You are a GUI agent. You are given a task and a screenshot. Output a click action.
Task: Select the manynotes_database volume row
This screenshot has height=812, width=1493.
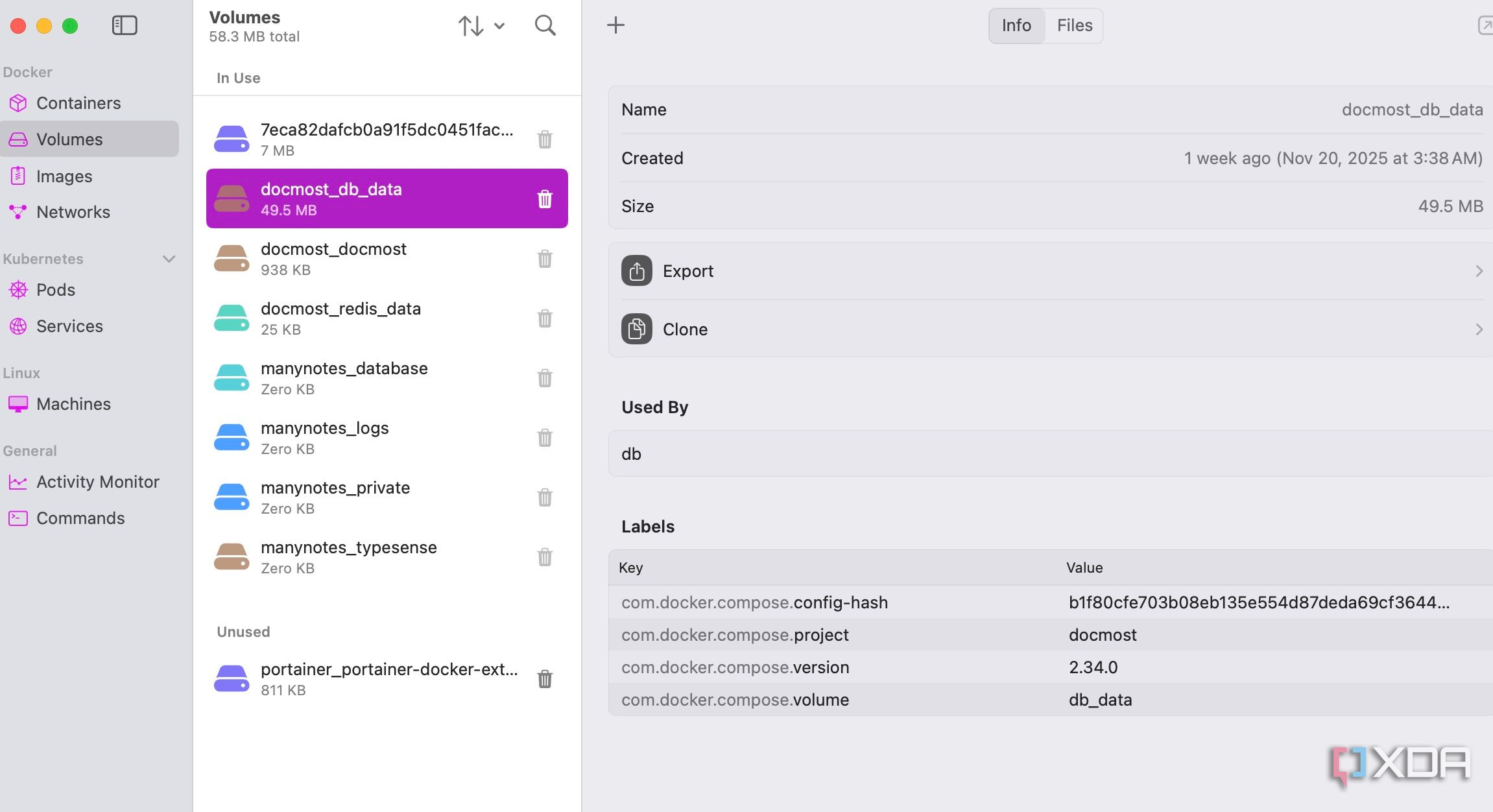(x=387, y=377)
